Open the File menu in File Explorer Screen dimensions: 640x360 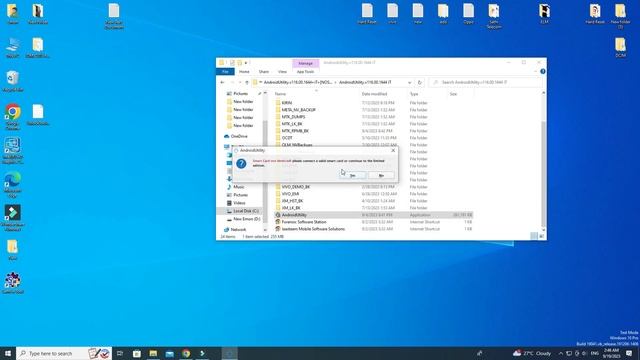tap(225, 71)
